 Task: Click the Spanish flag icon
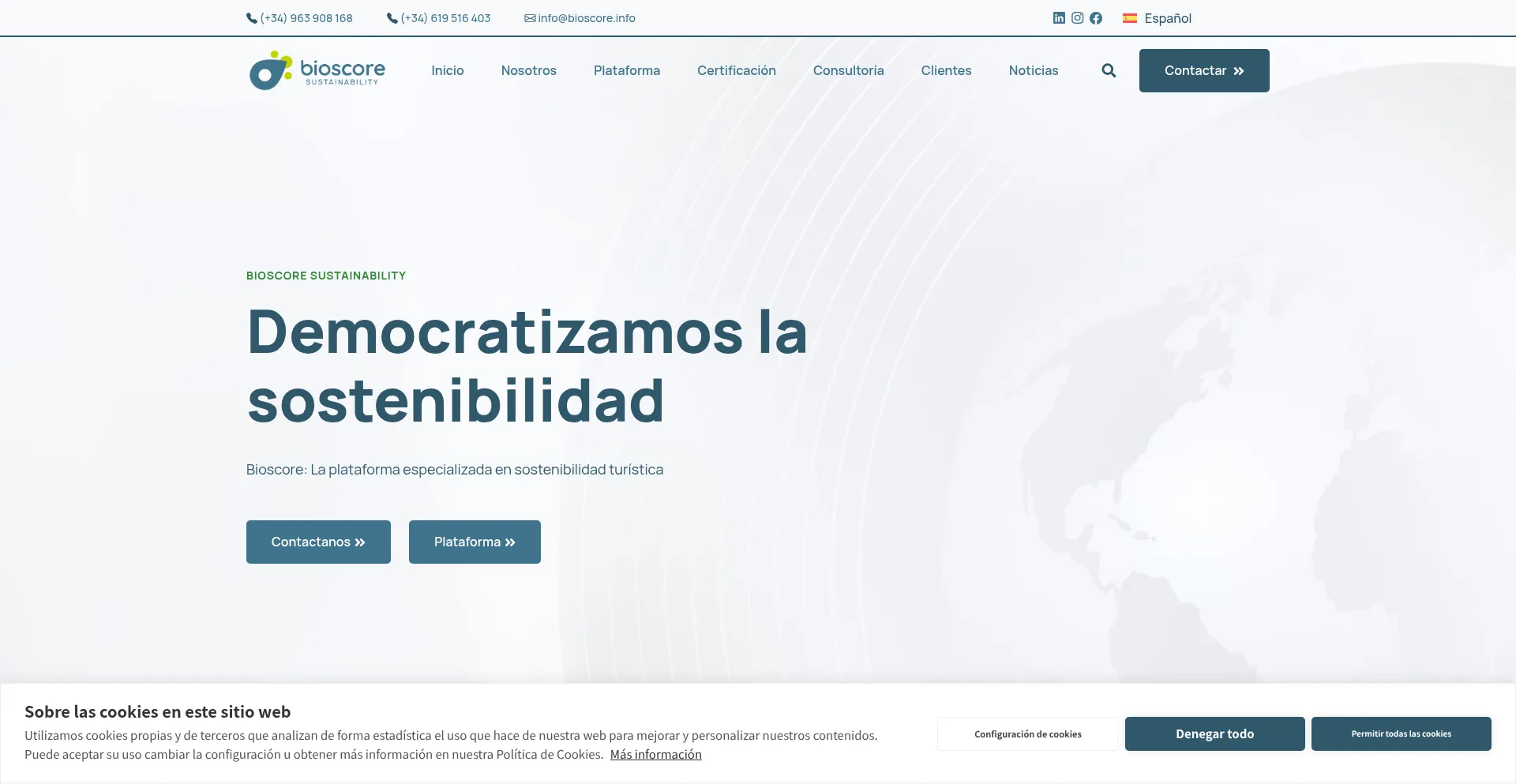tap(1130, 18)
